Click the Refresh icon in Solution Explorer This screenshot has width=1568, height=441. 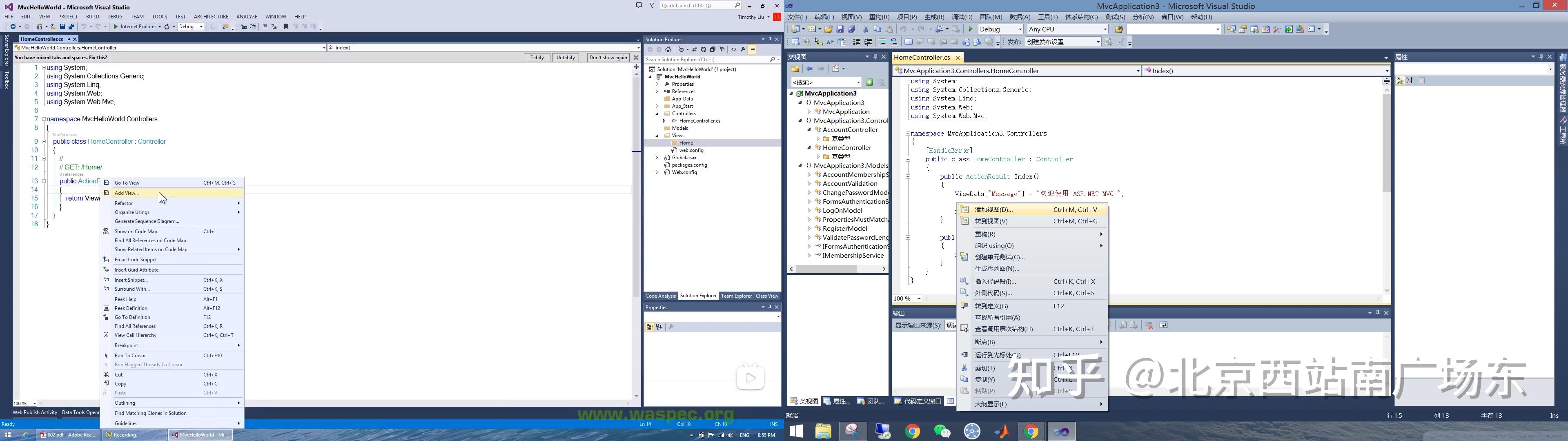click(x=703, y=50)
